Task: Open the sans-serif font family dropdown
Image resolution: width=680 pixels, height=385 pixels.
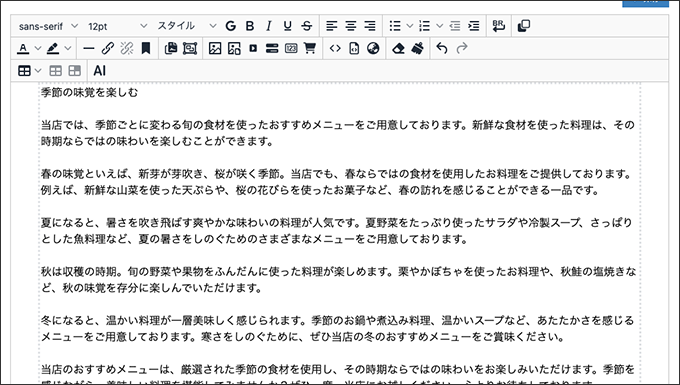Action: pyautogui.click(x=48, y=26)
